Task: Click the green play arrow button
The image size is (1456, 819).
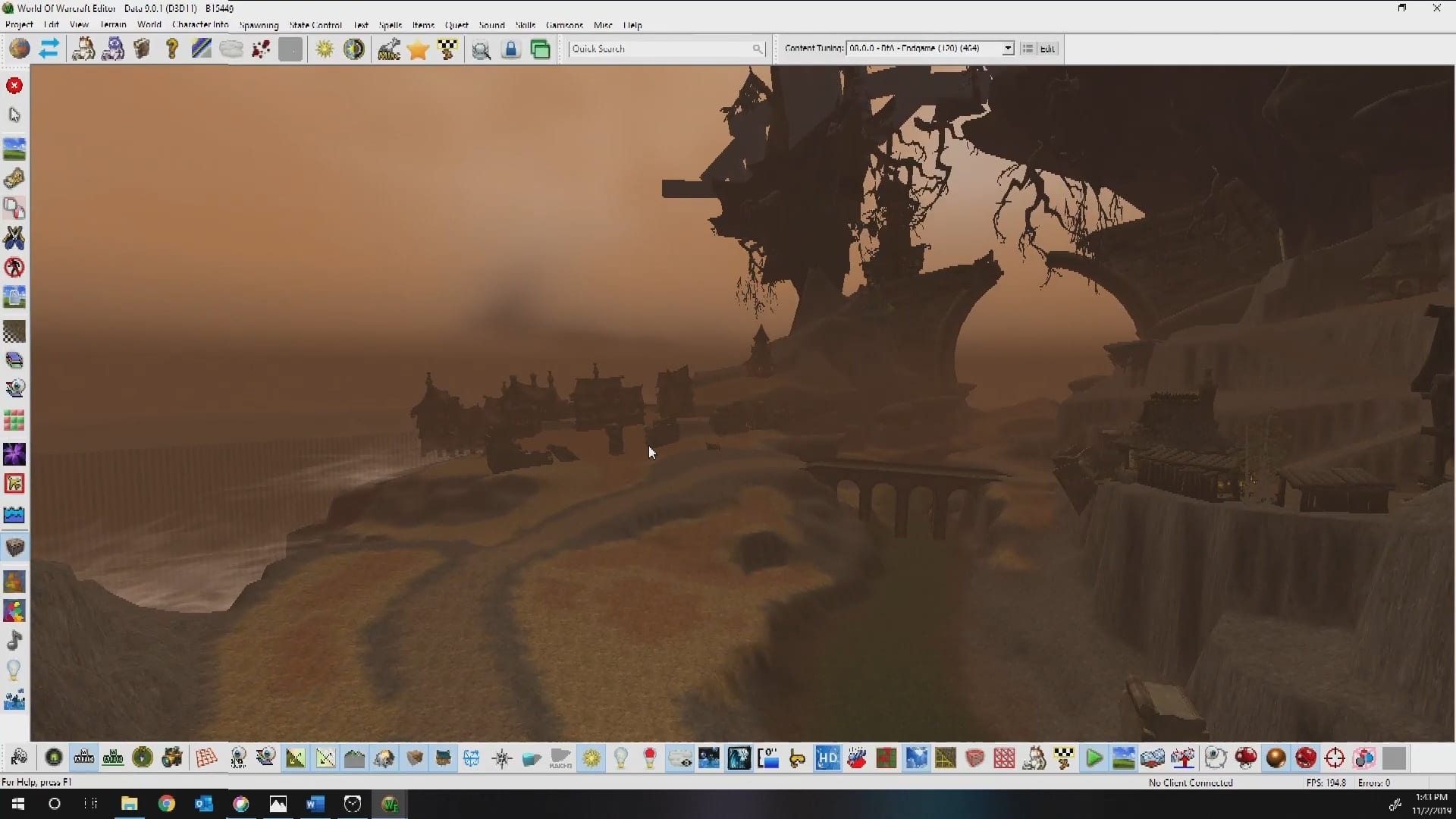Action: point(1094,758)
